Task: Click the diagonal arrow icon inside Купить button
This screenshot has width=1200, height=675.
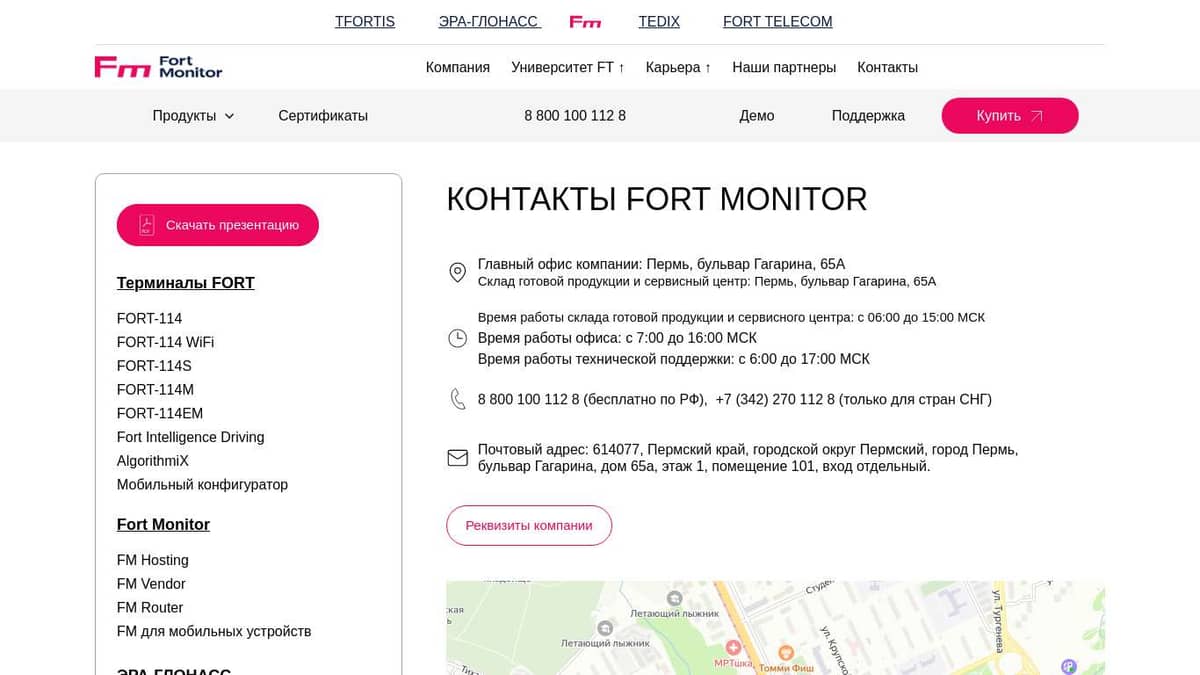Action: click(x=1037, y=115)
